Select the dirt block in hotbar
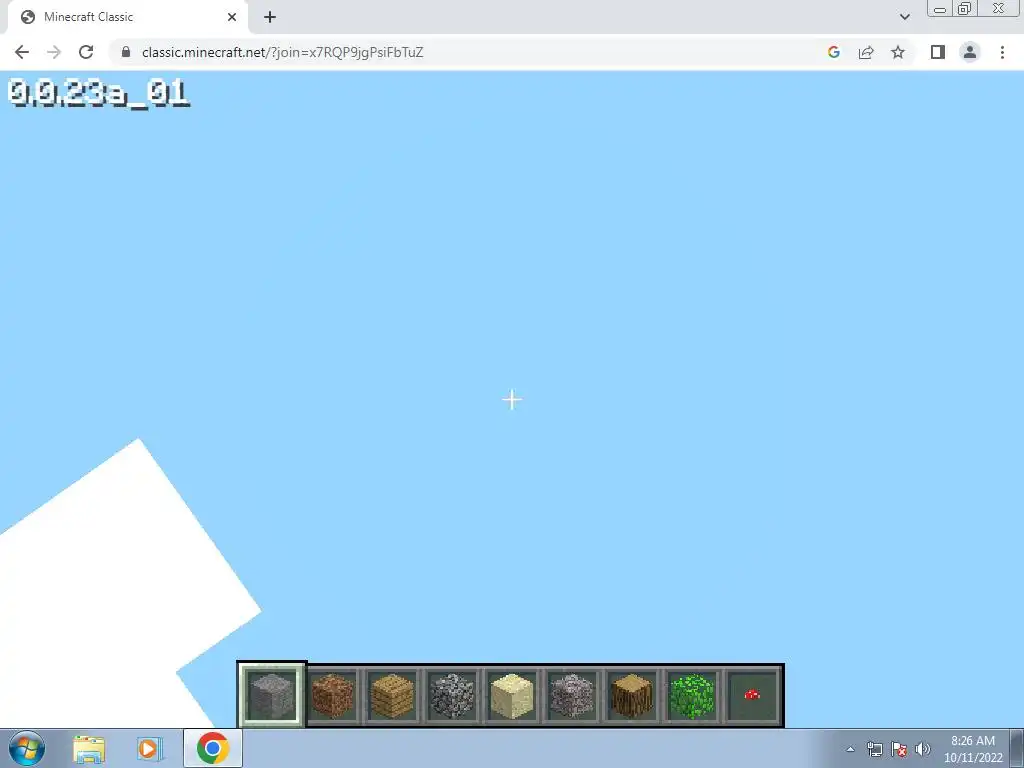The height and width of the screenshot is (768, 1024). coord(332,696)
